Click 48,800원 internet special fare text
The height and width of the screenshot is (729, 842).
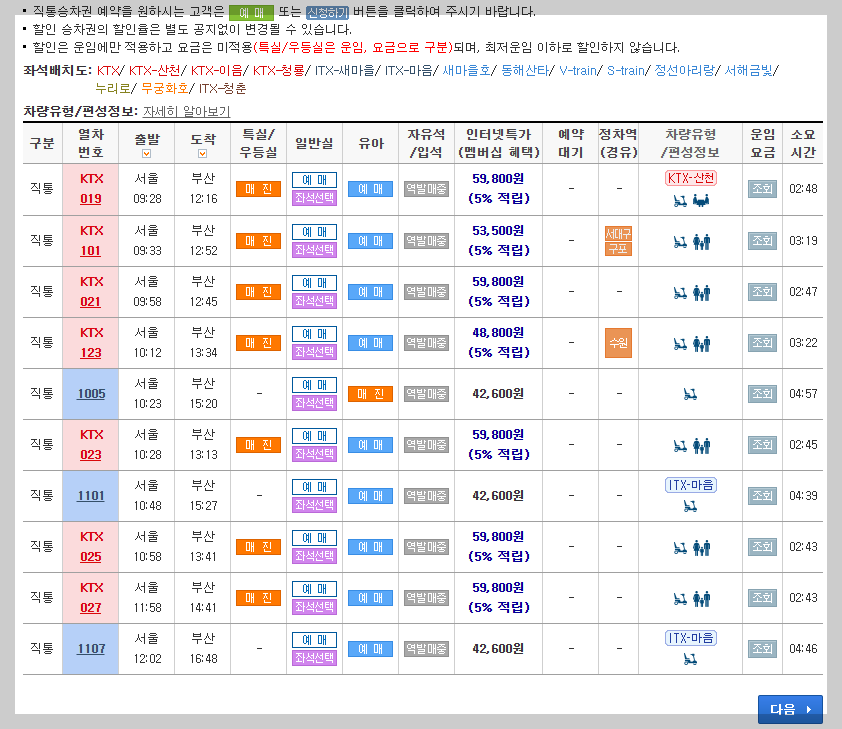498,333
